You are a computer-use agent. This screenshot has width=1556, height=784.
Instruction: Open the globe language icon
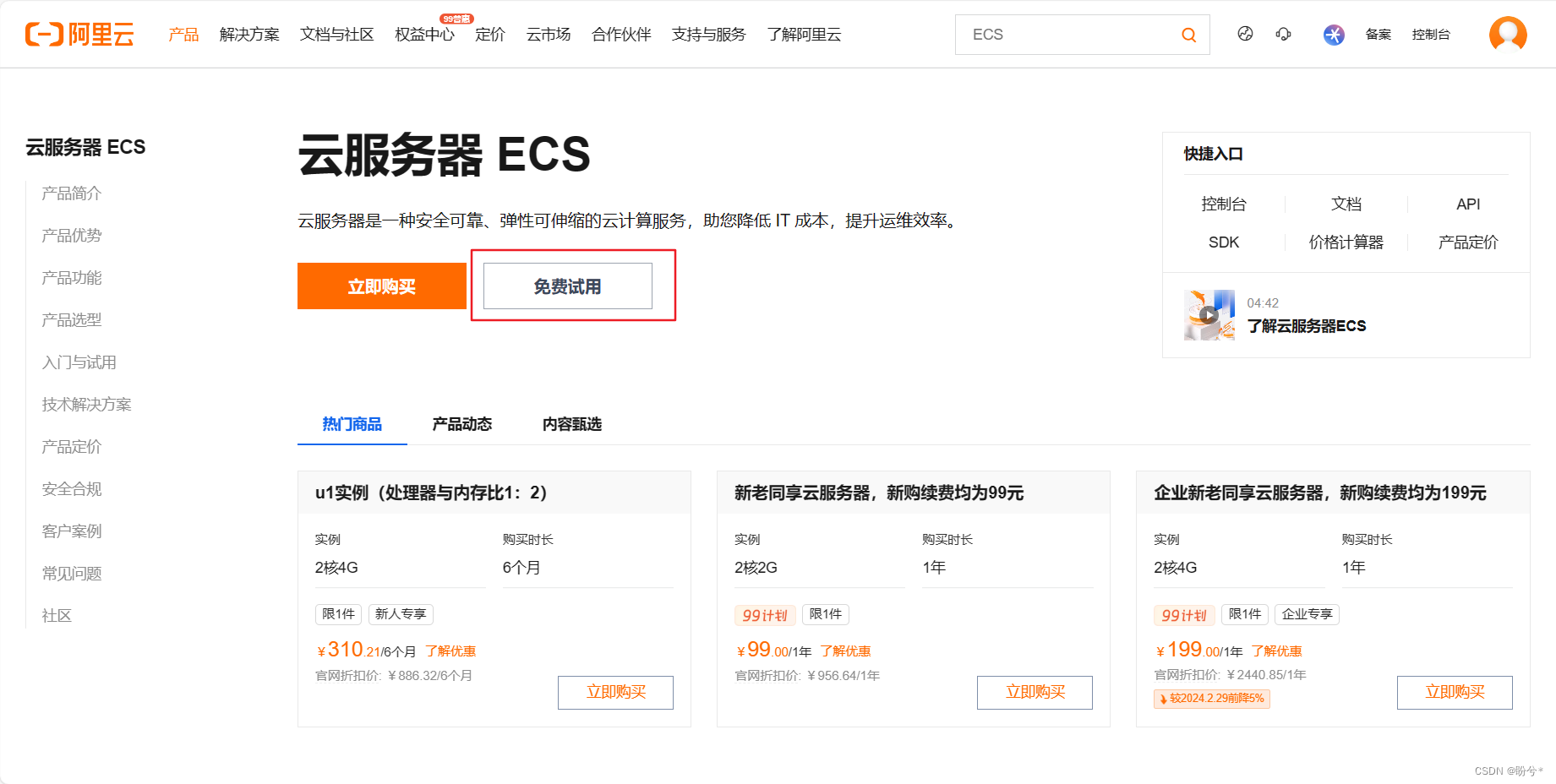tap(1245, 34)
